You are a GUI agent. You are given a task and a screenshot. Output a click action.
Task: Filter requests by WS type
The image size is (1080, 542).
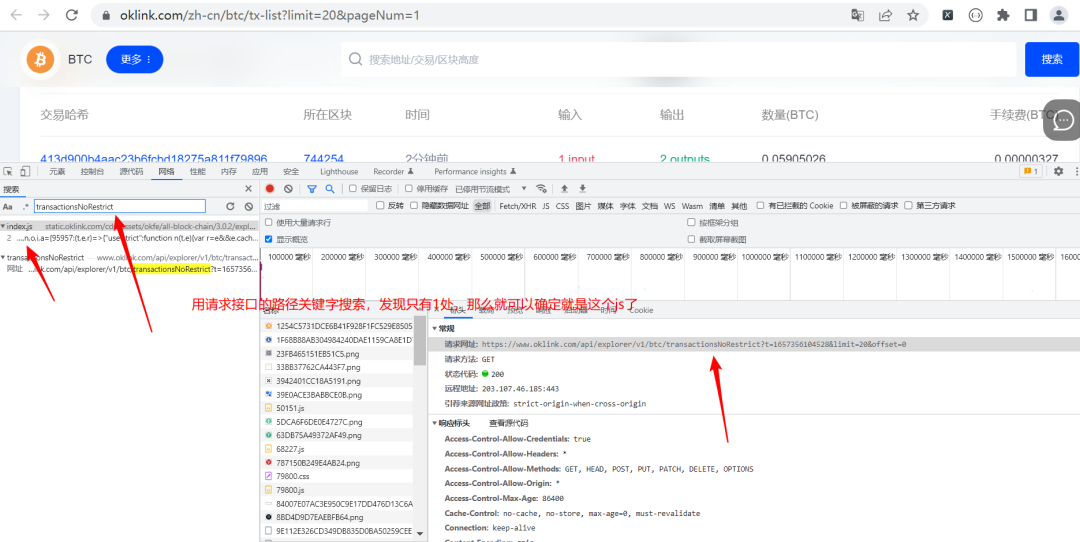click(x=669, y=206)
